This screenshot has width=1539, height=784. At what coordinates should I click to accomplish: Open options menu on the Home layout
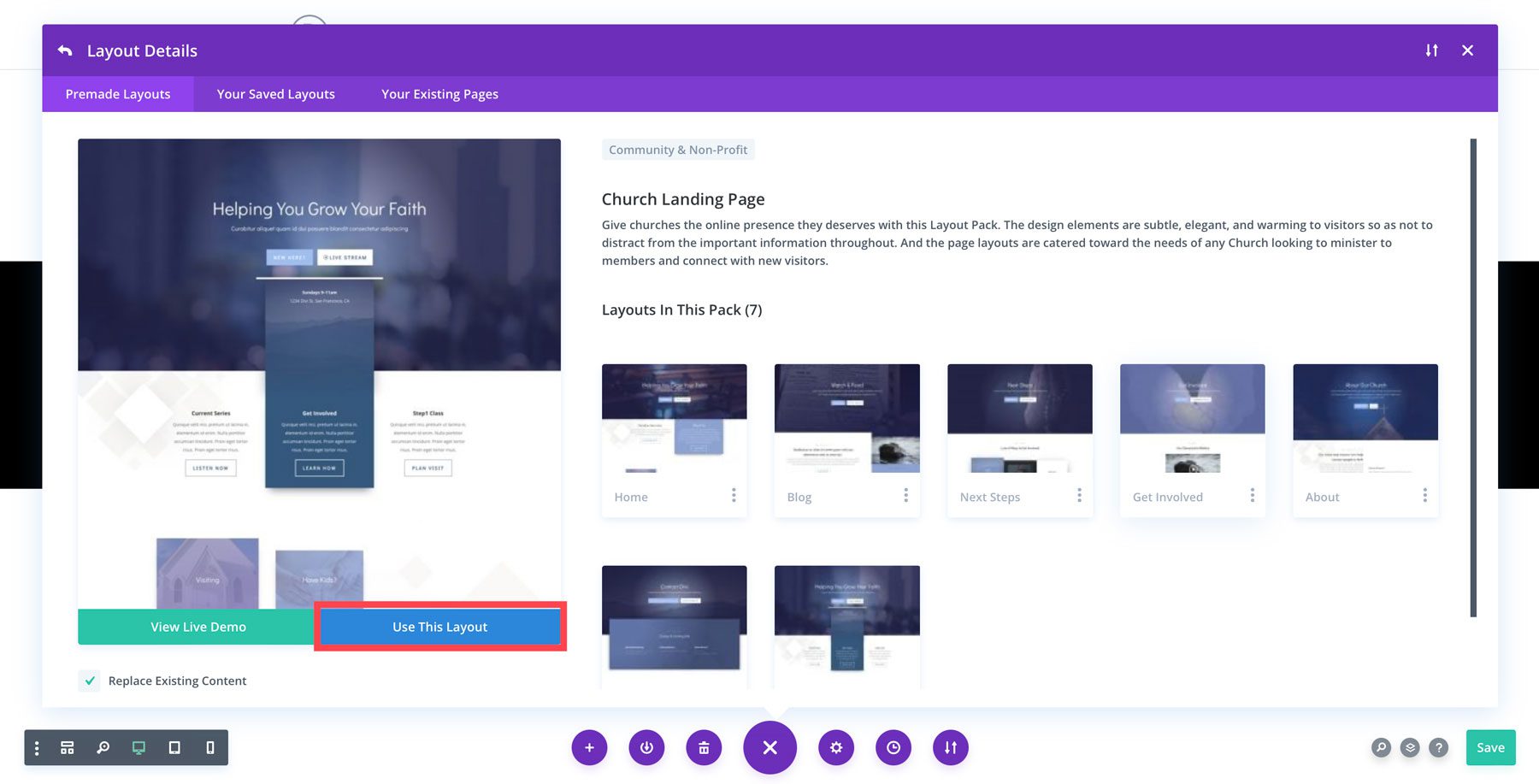(735, 495)
